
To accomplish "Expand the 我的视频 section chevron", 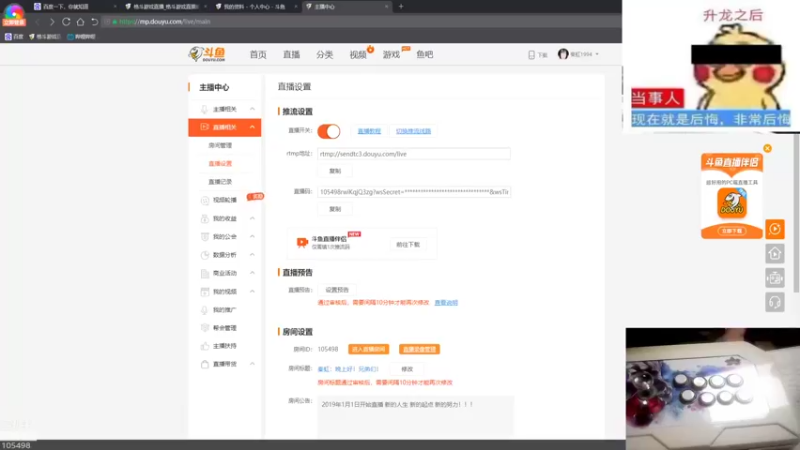I will point(252,291).
